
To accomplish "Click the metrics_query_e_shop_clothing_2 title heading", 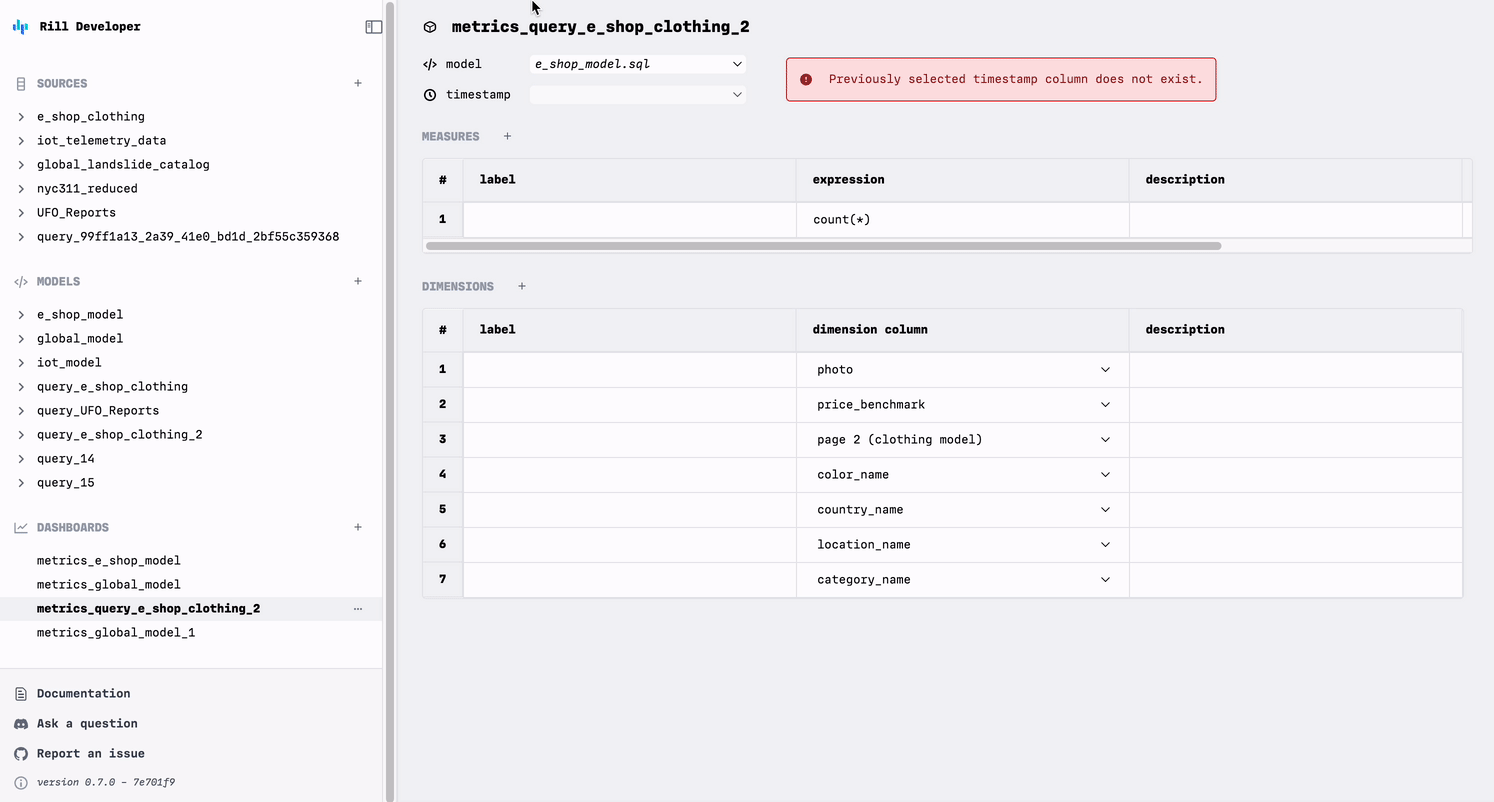I will 600,27.
